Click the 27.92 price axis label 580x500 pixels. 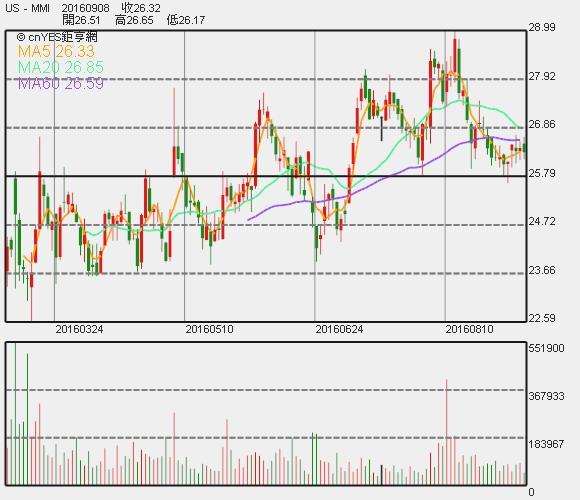coord(542,76)
